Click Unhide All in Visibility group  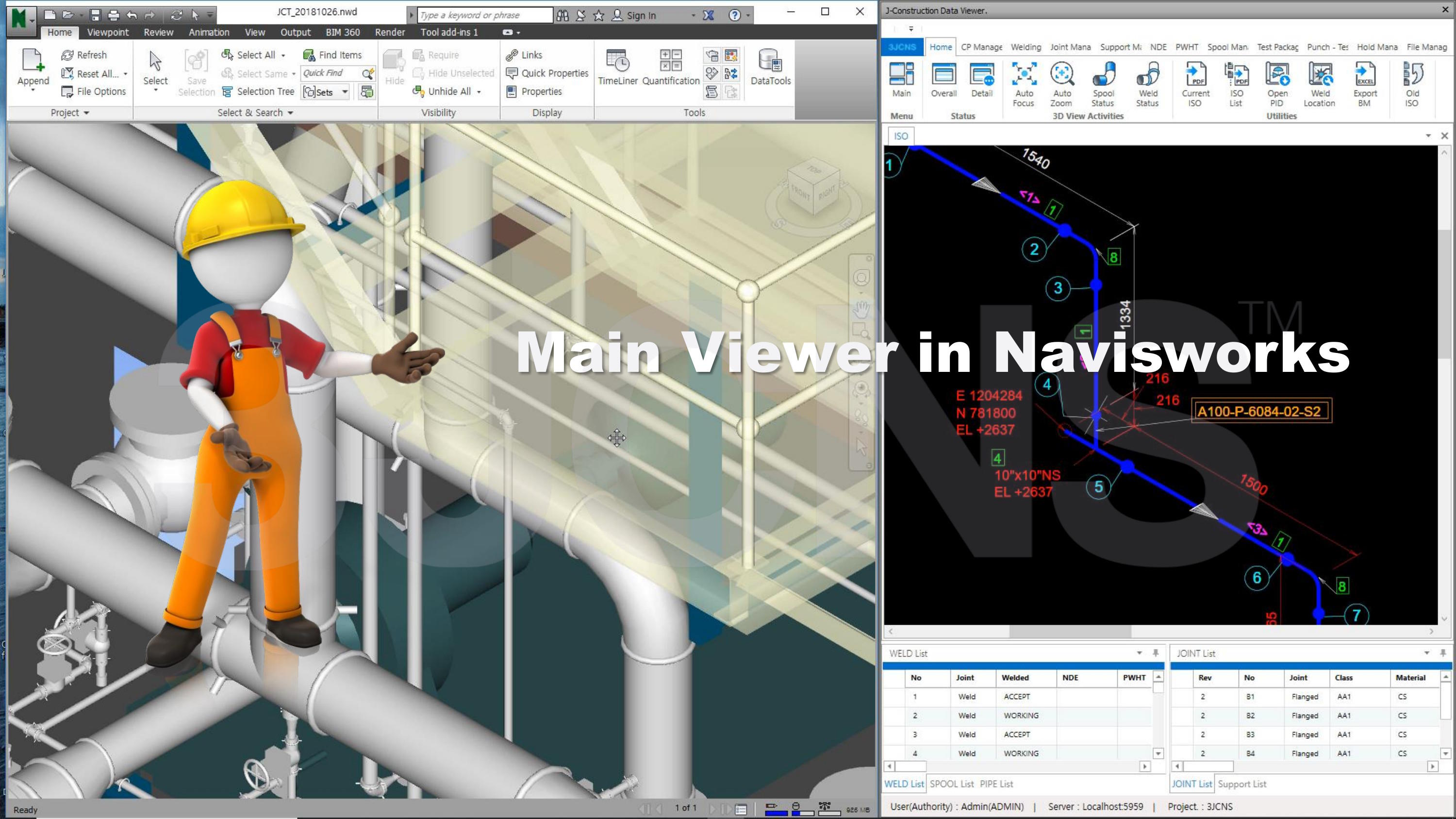click(x=442, y=92)
